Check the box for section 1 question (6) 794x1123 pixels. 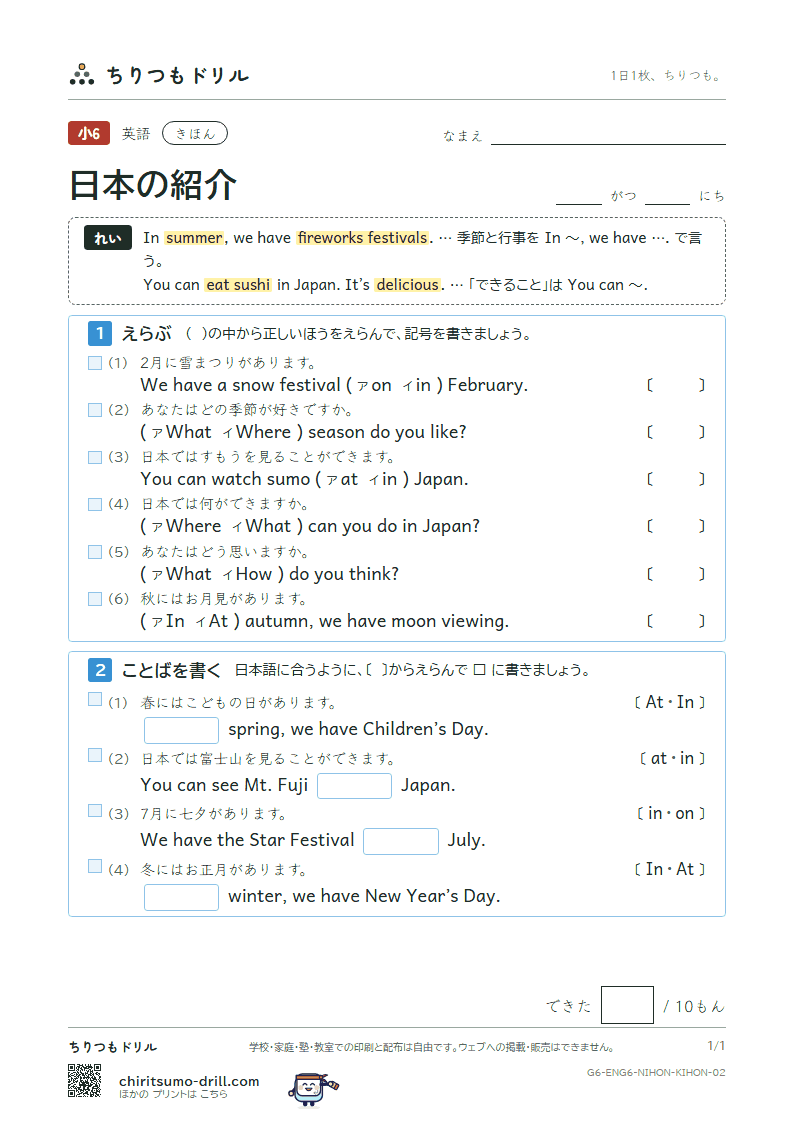pos(95,599)
